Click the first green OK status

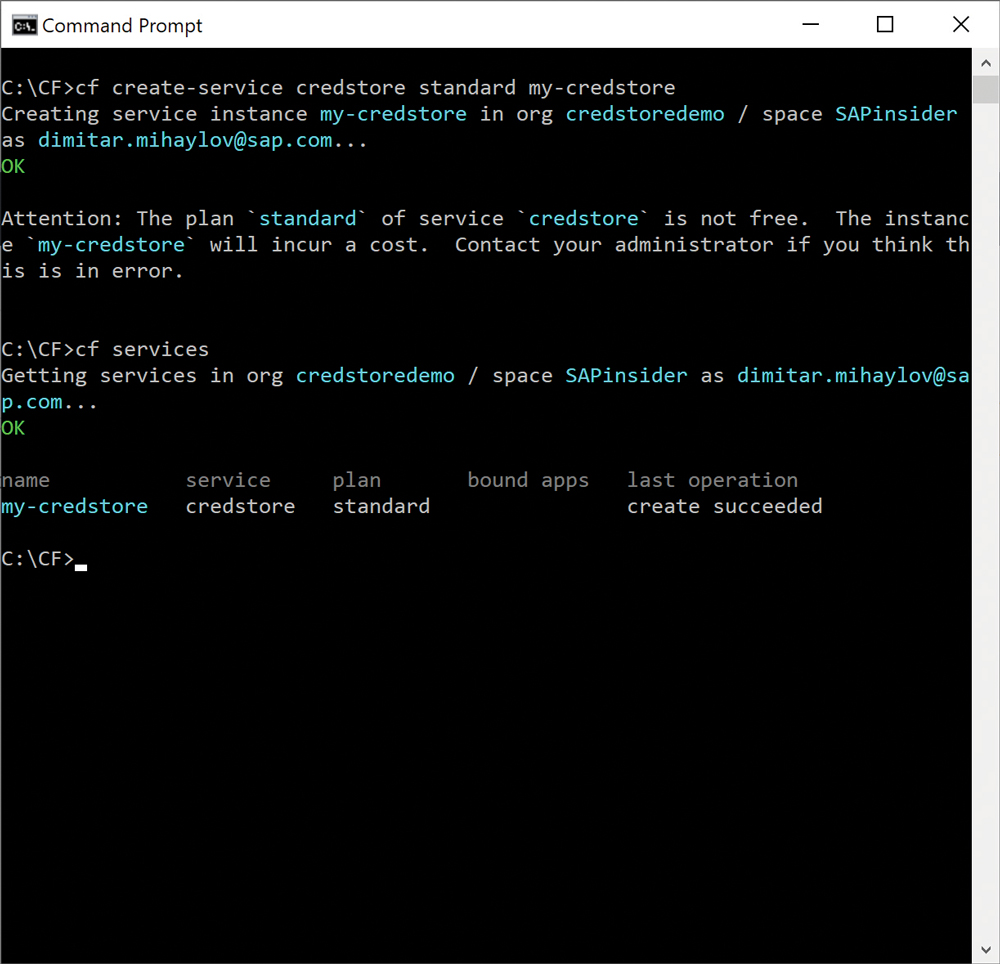(13, 166)
